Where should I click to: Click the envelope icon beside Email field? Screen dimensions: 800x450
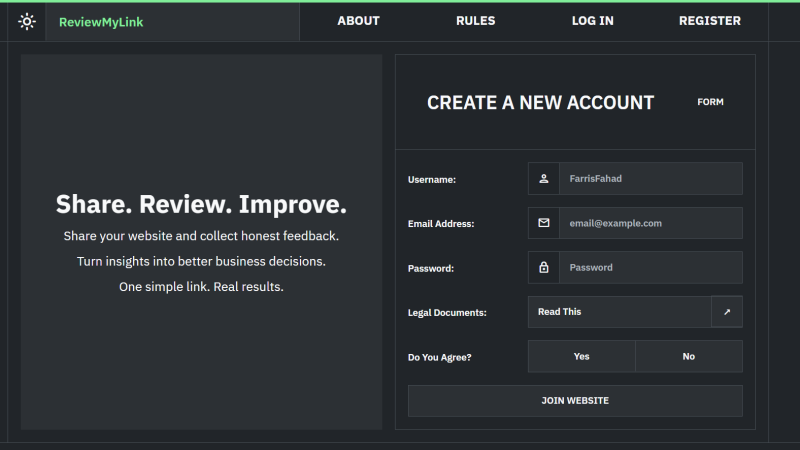(544, 223)
